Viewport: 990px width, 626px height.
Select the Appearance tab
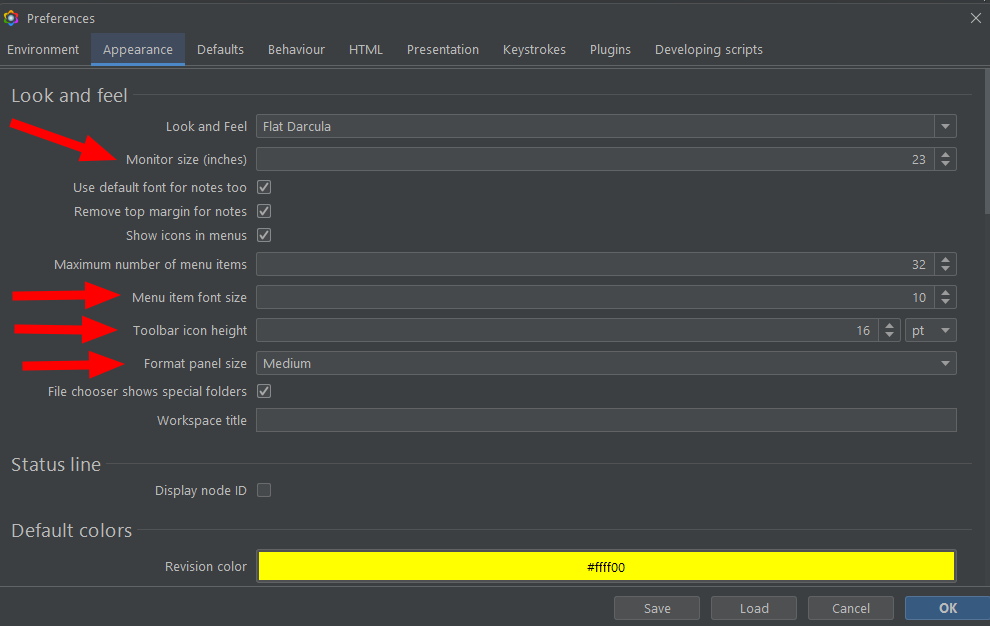[x=138, y=49]
